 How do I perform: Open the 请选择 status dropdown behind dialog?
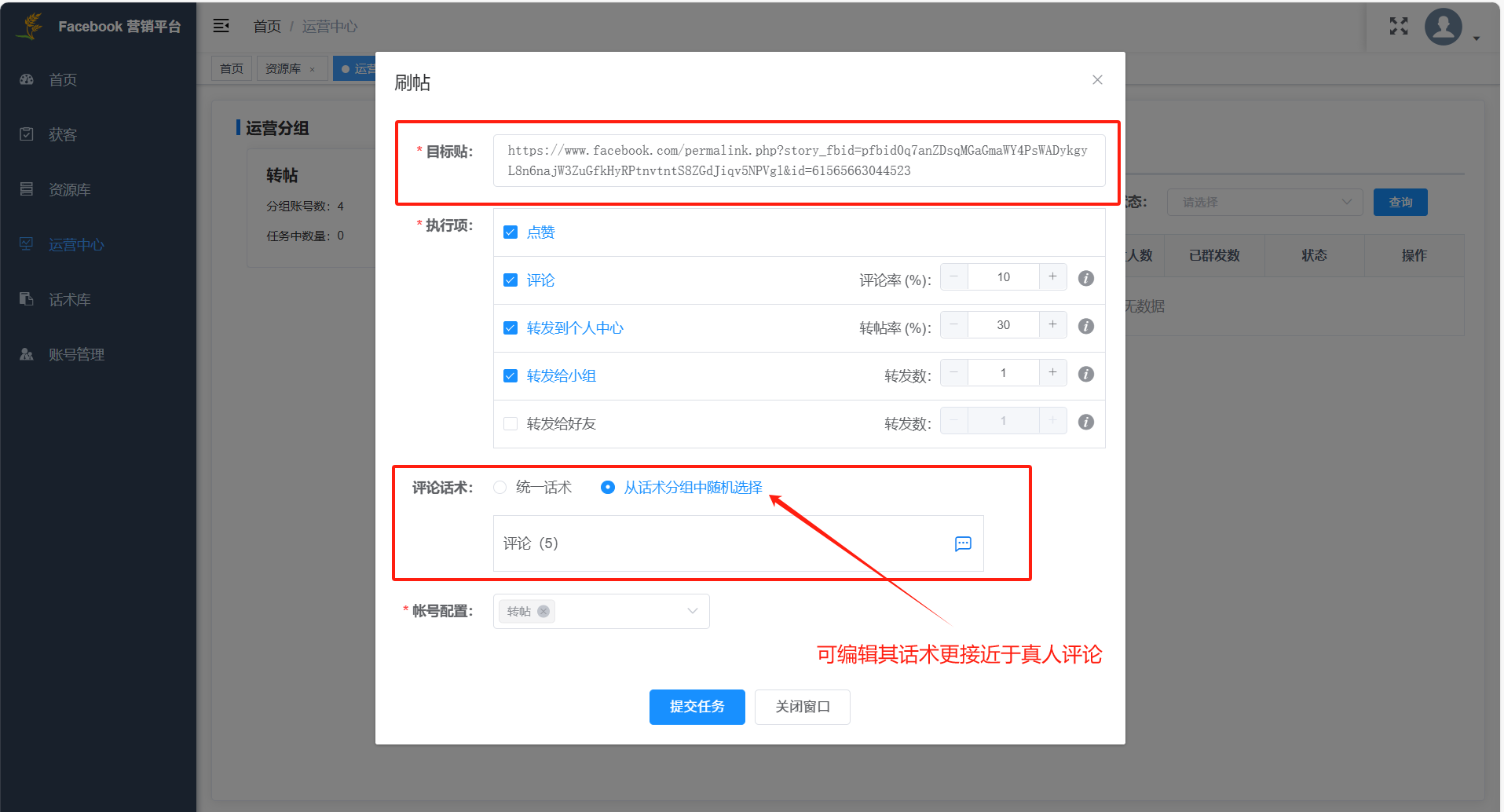(x=1264, y=202)
